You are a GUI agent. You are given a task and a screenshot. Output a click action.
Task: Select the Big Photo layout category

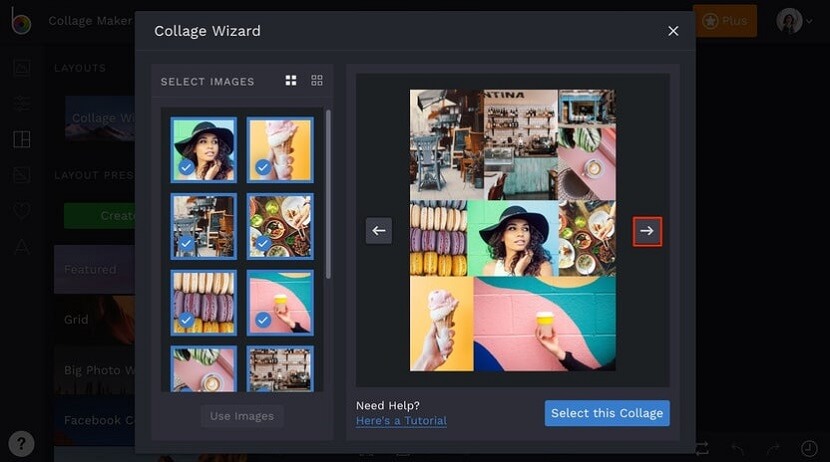(94, 370)
